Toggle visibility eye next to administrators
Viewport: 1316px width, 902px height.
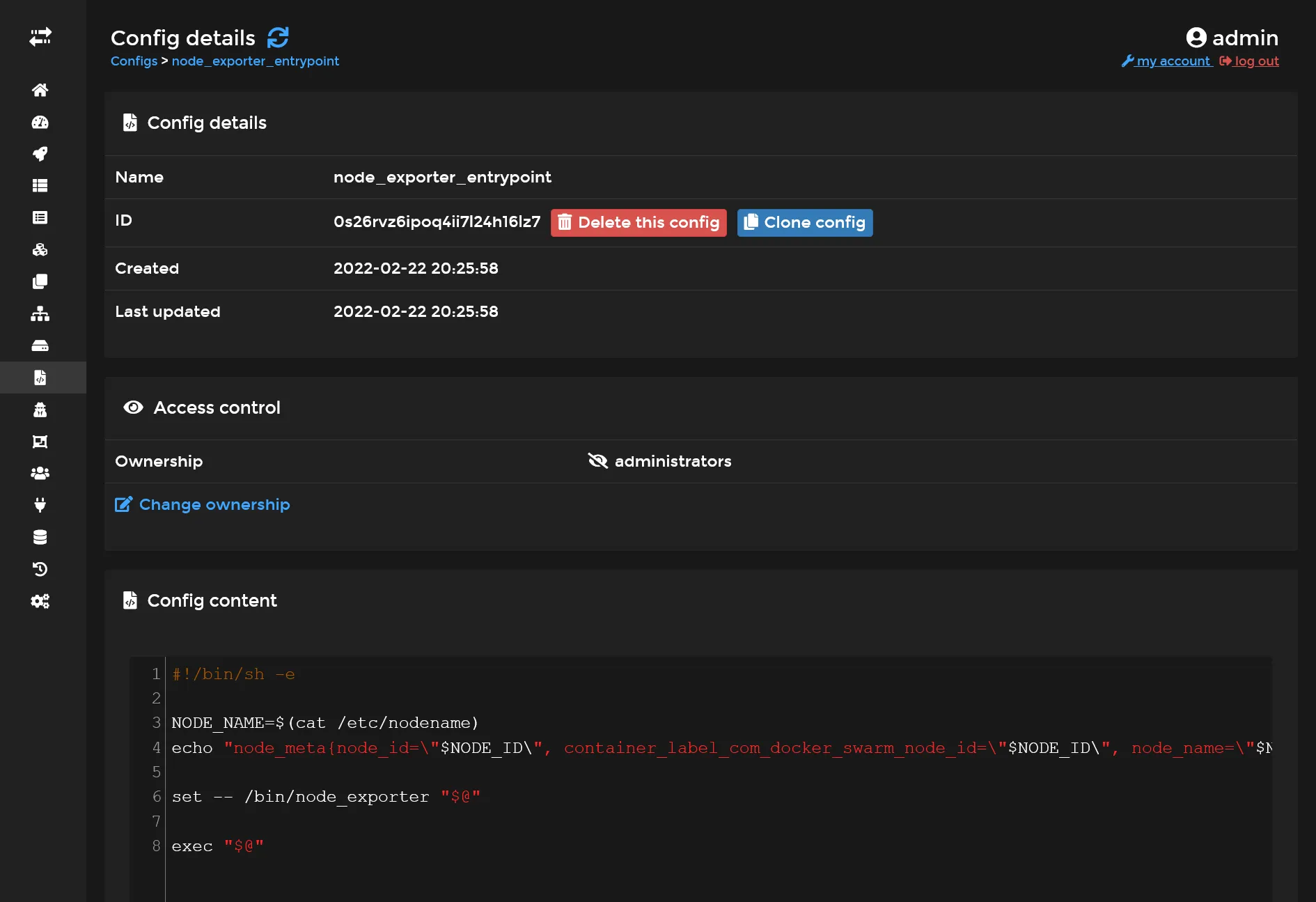[597, 461]
